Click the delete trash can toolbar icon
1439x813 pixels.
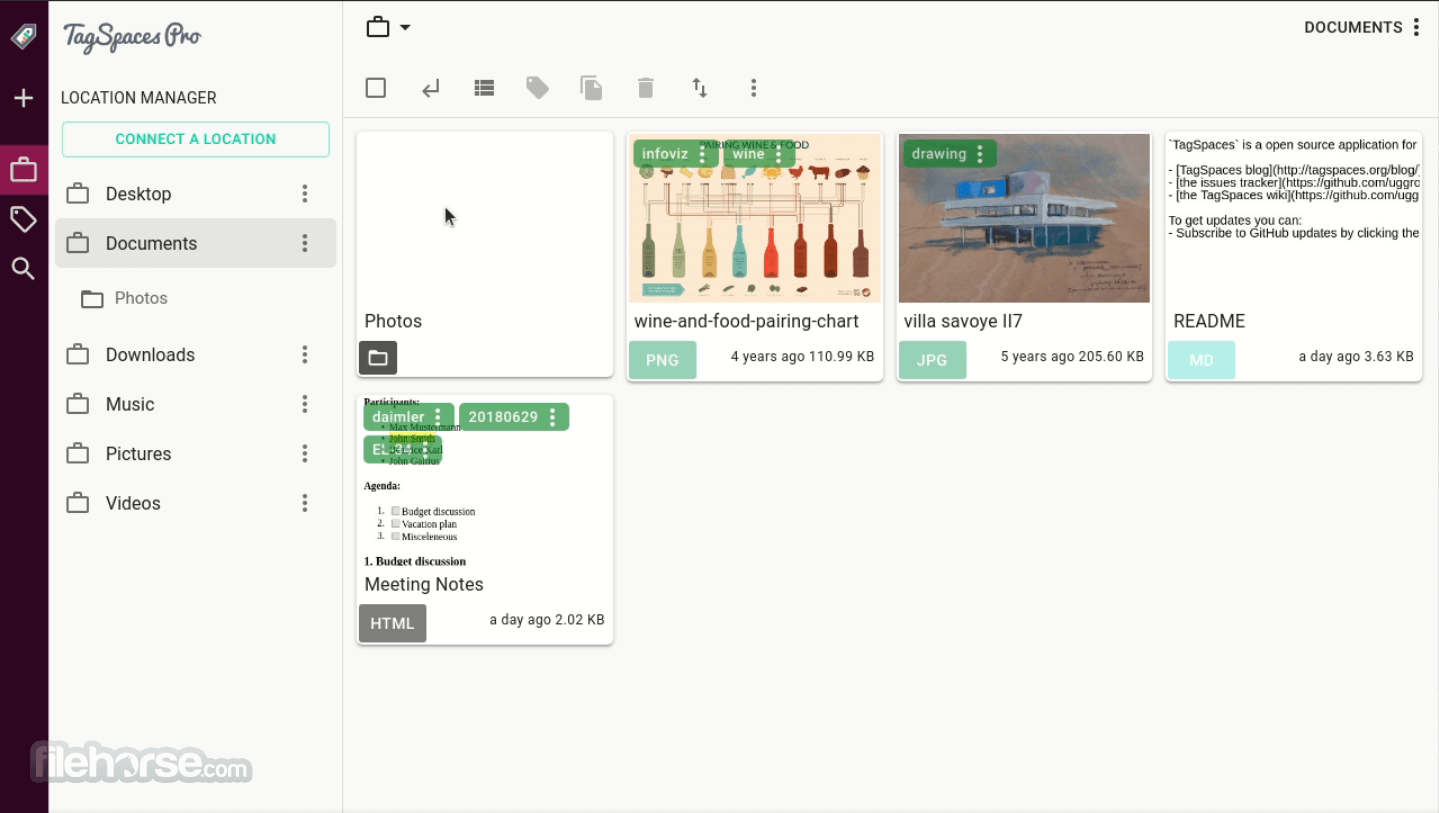point(646,88)
